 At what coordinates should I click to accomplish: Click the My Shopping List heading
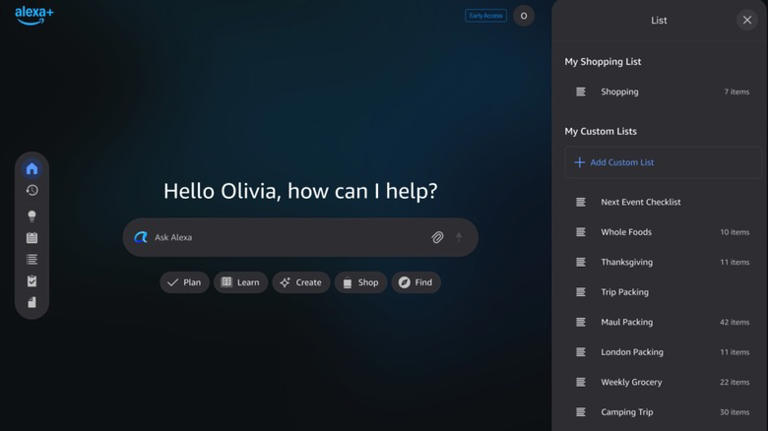[x=602, y=62]
